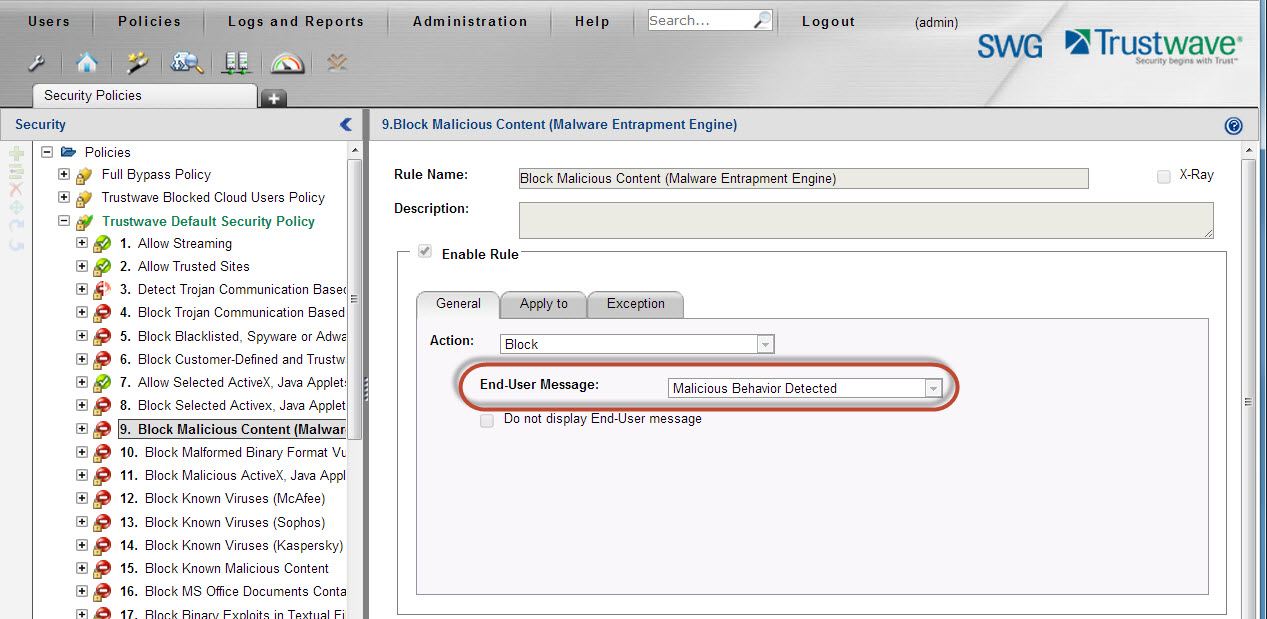Click into the Description text field

click(865, 220)
